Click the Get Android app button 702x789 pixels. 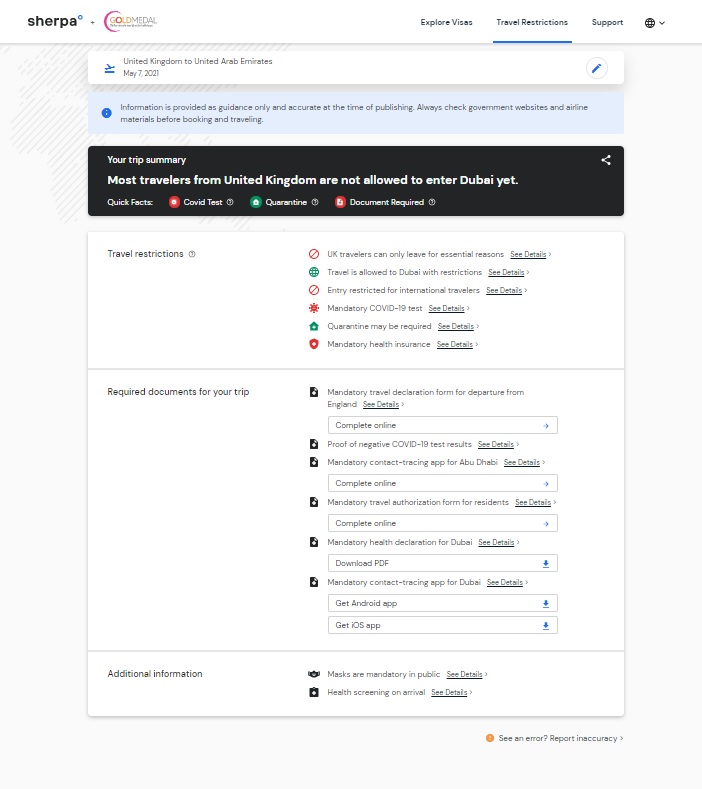tap(442, 603)
